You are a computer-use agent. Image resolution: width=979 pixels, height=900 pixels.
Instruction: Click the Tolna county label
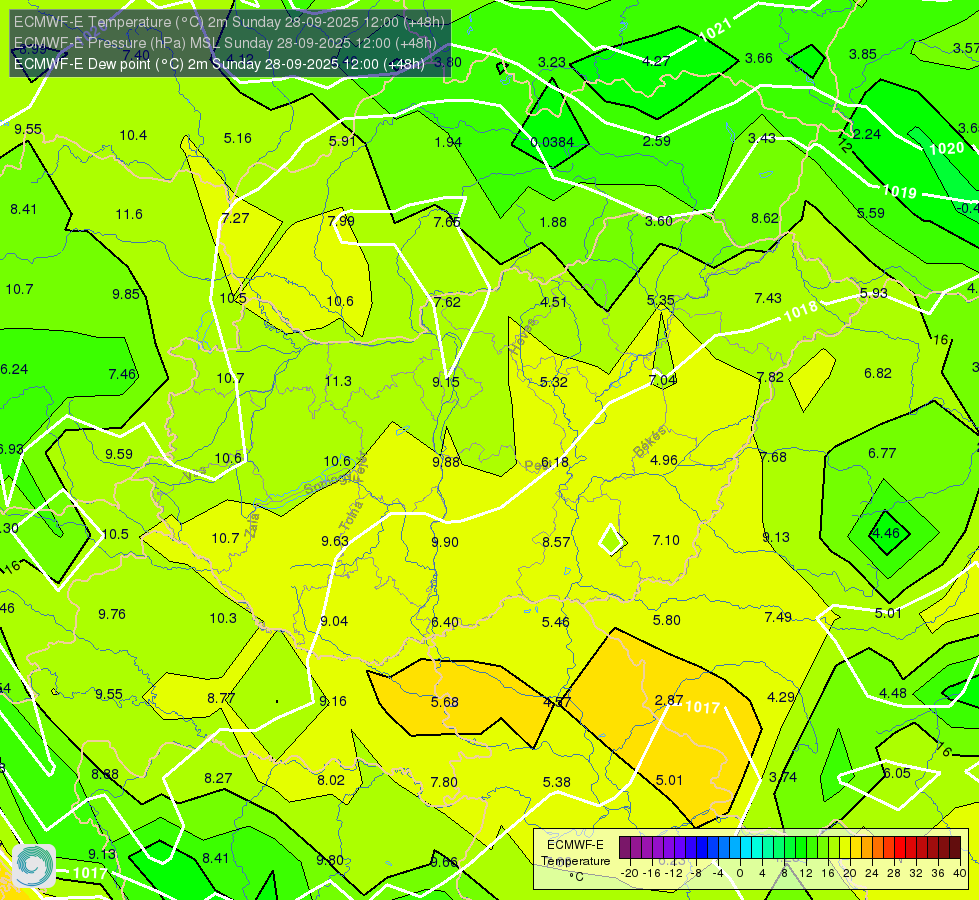tap(351, 517)
